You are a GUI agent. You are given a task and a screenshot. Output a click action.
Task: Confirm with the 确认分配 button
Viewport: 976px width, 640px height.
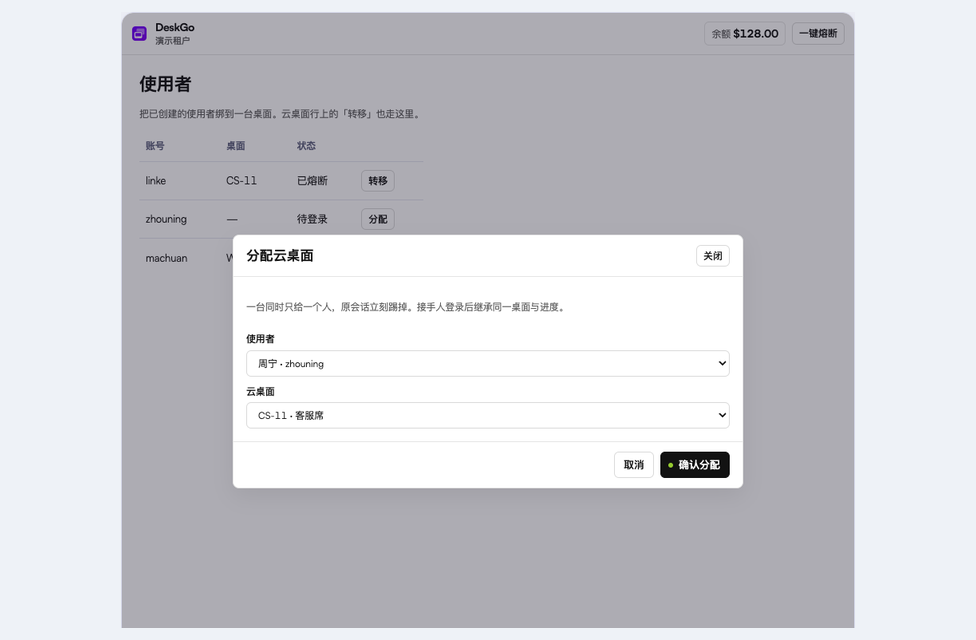[695, 464]
